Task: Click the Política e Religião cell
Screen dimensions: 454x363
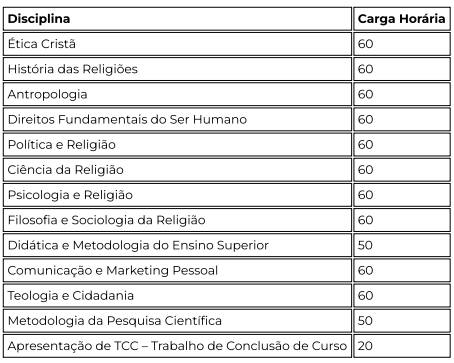Action: (177, 145)
